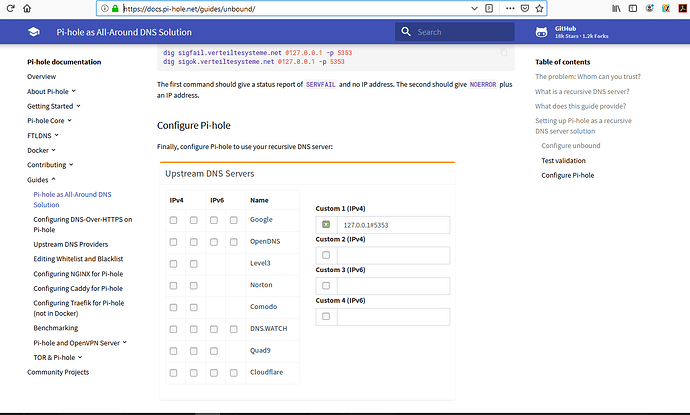This screenshot has height=415, width=690.
Task: Click the Pi-hole docs logo icon in header
Action: pos(33,32)
